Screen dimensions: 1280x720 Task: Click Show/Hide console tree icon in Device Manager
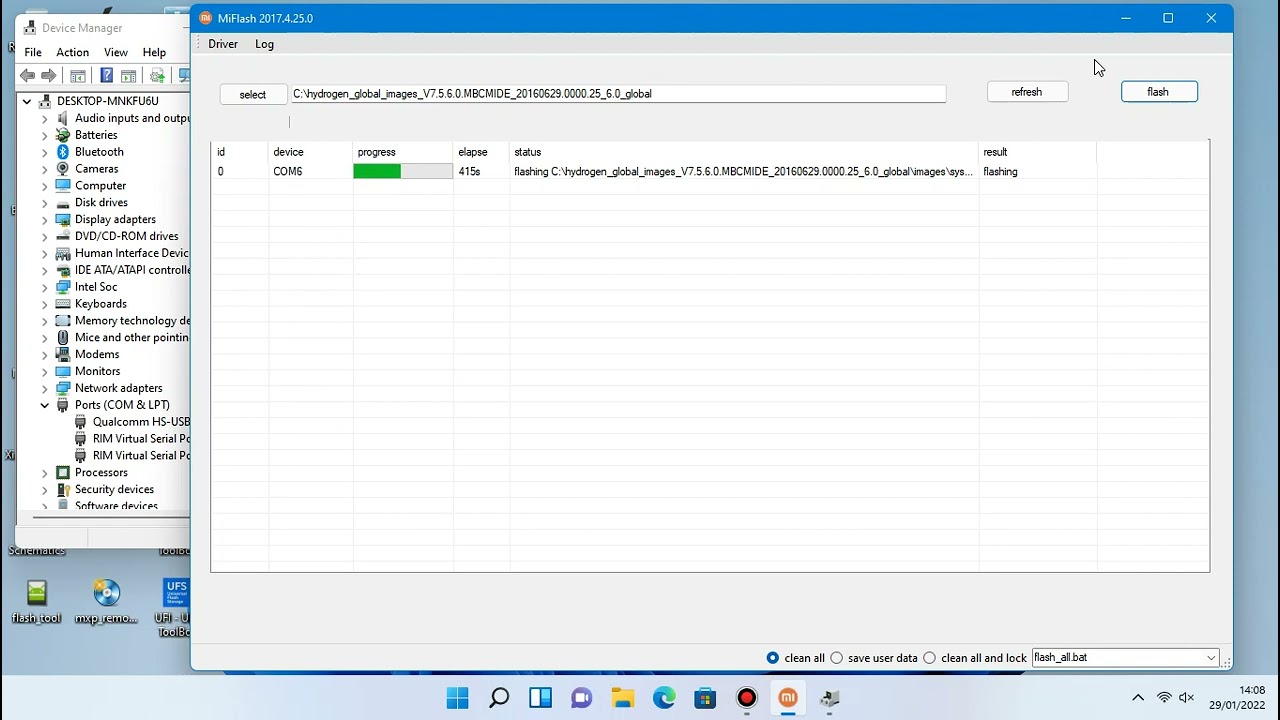(77, 76)
